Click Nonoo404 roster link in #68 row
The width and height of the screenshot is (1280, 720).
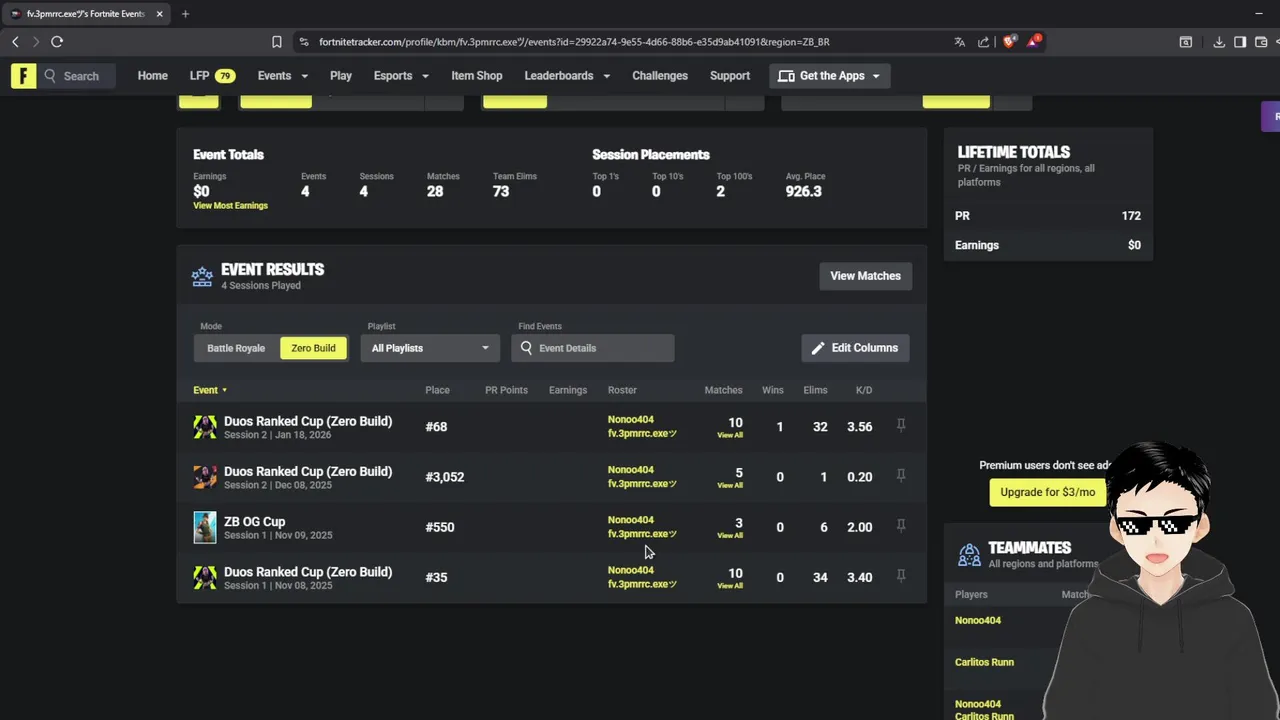pyautogui.click(x=631, y=420)
